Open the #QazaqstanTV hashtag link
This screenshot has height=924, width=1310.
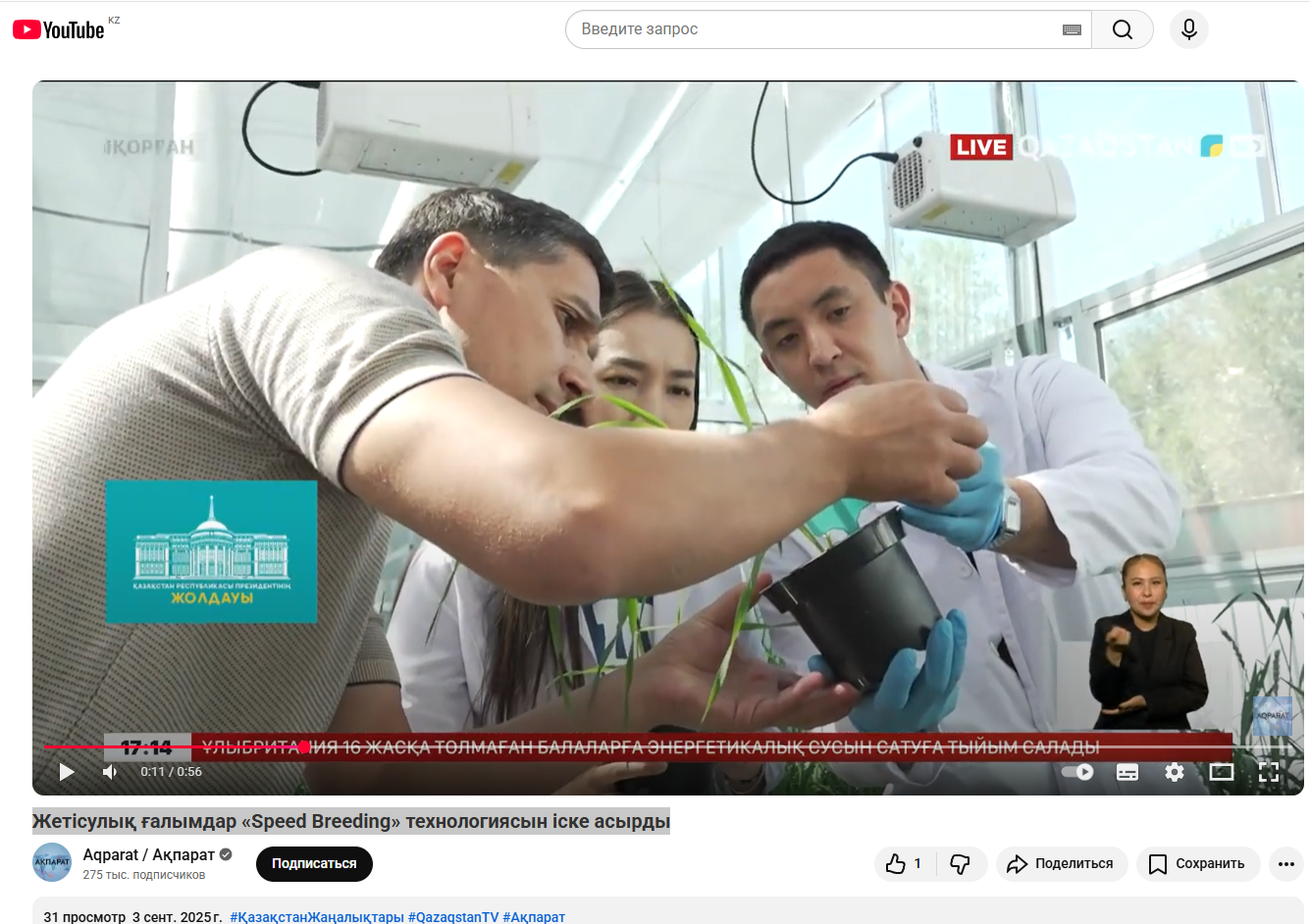click(x=452, y=916)
